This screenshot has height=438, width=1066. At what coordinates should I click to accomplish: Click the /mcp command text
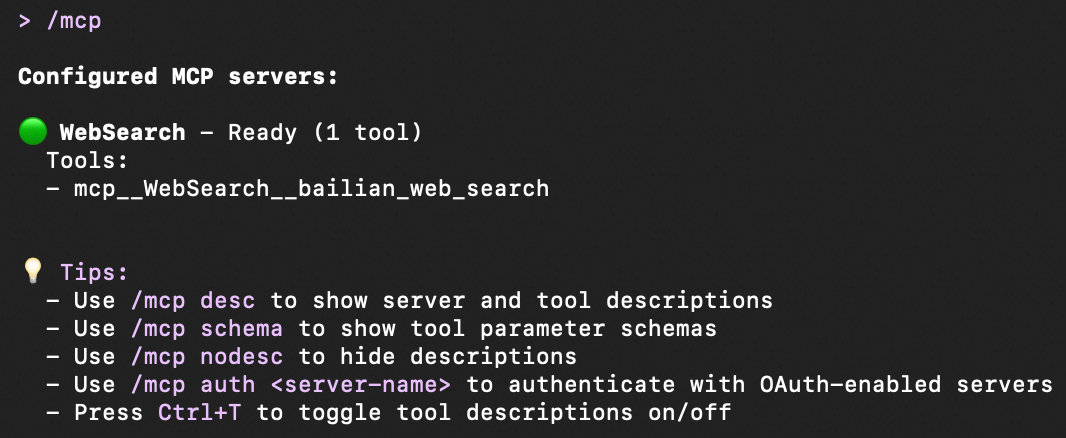(74, 21)
